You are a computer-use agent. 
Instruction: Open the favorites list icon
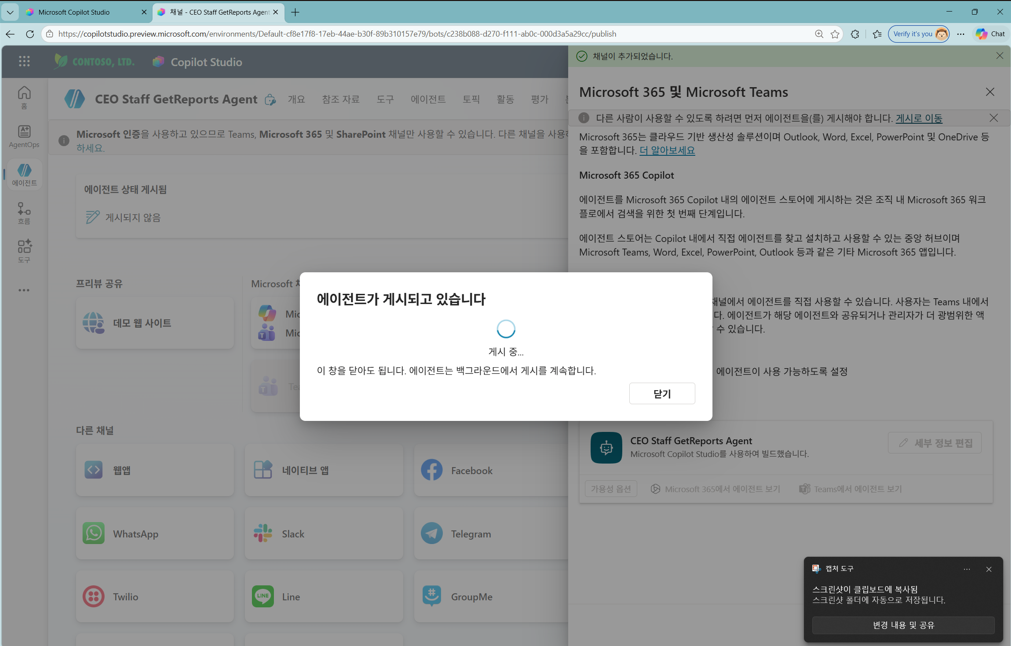click(x=877, y=34)
